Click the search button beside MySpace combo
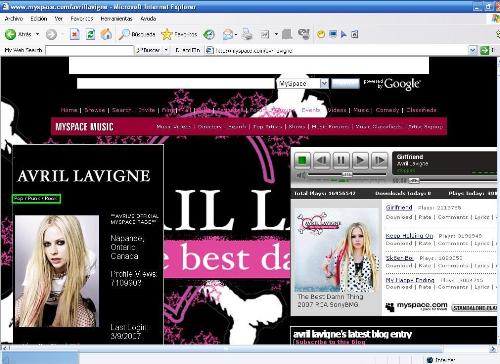Image resolution: width=500 pixels, height=364 pixels. point(345,83)
